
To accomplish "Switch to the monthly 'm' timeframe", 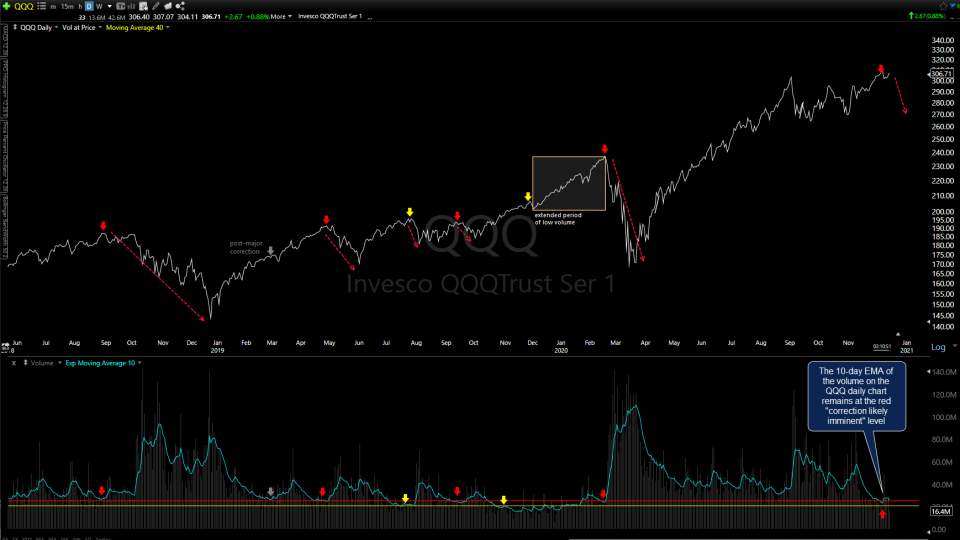I will [53, 6].
